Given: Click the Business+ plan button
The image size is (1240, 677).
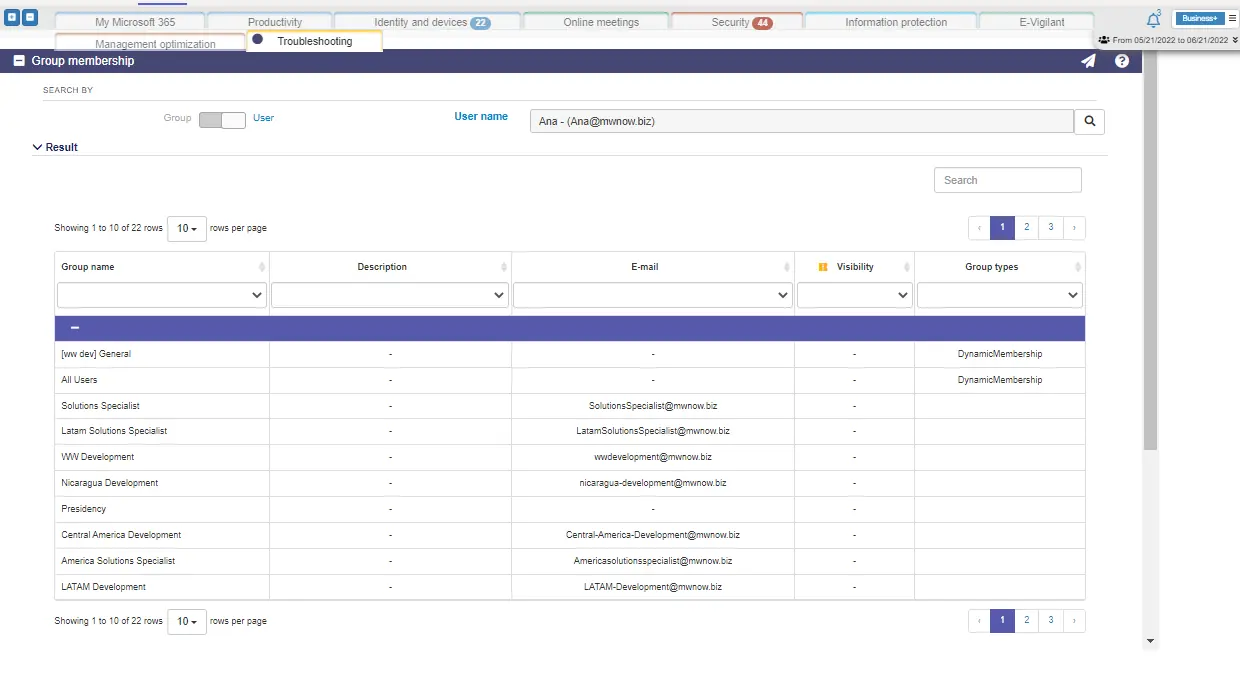Looking at the screenshot, I should point(1199,18).
